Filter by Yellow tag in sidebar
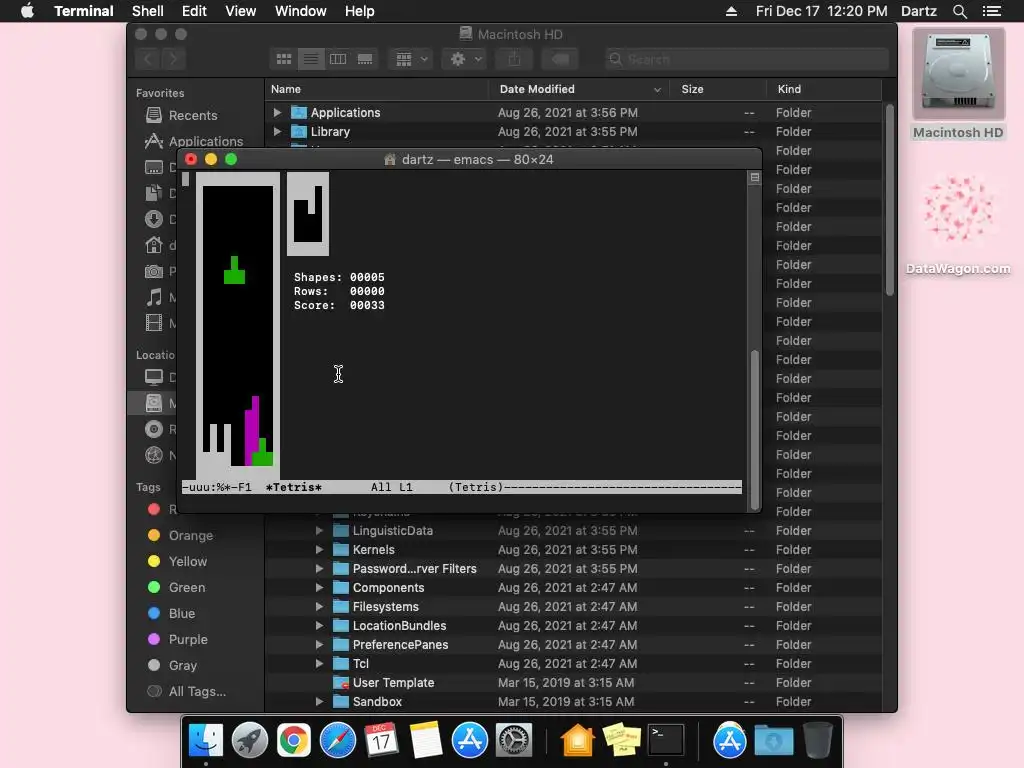The height and width of the screenshot is (768, 1024). point(187,561)
